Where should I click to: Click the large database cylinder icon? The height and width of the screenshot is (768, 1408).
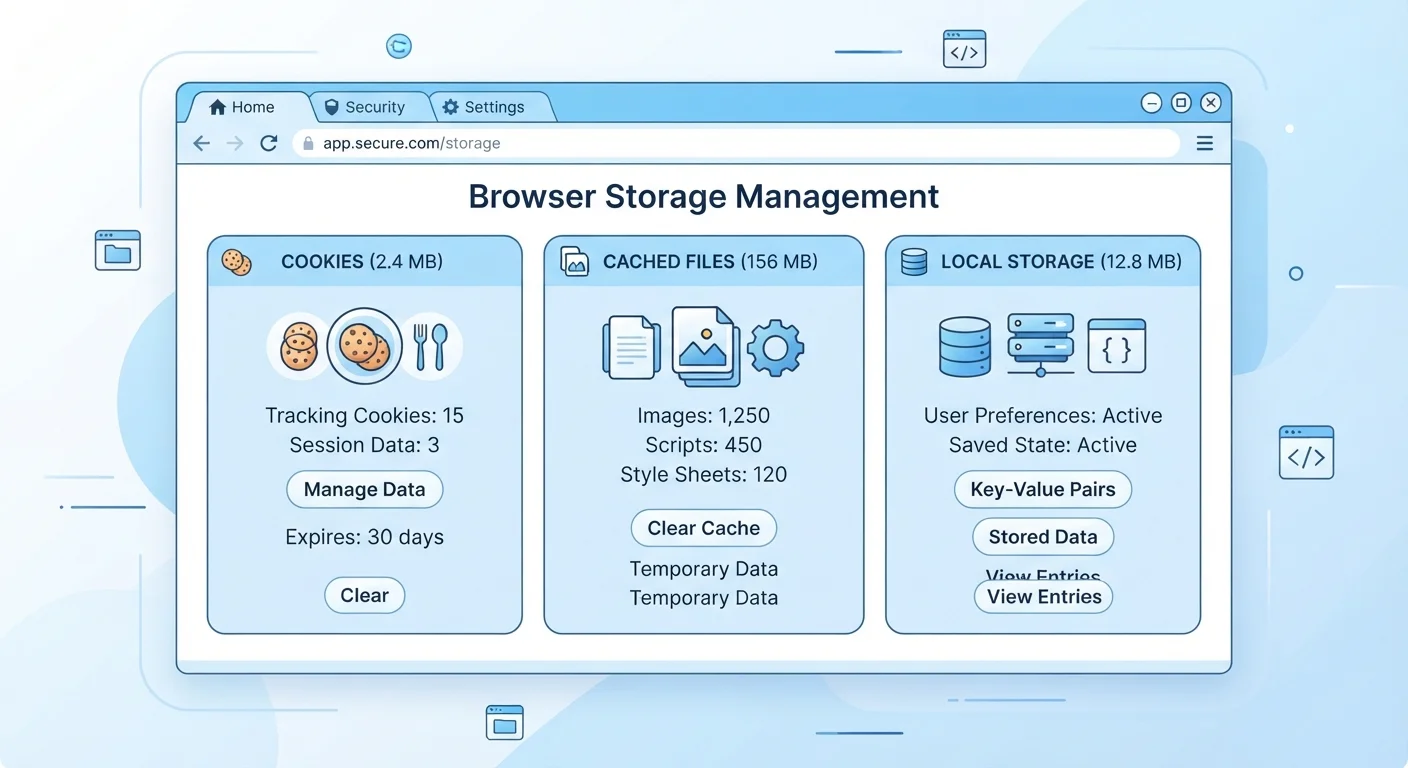(x=965, y=346)
